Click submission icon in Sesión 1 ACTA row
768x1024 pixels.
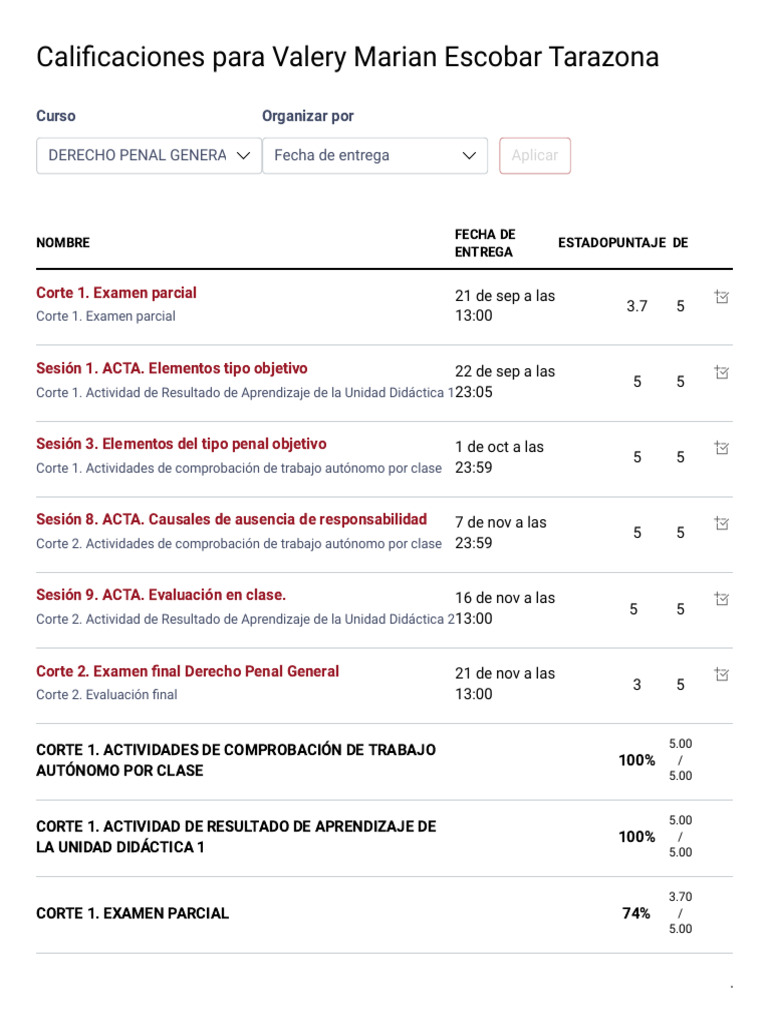(x=722, y=372)
